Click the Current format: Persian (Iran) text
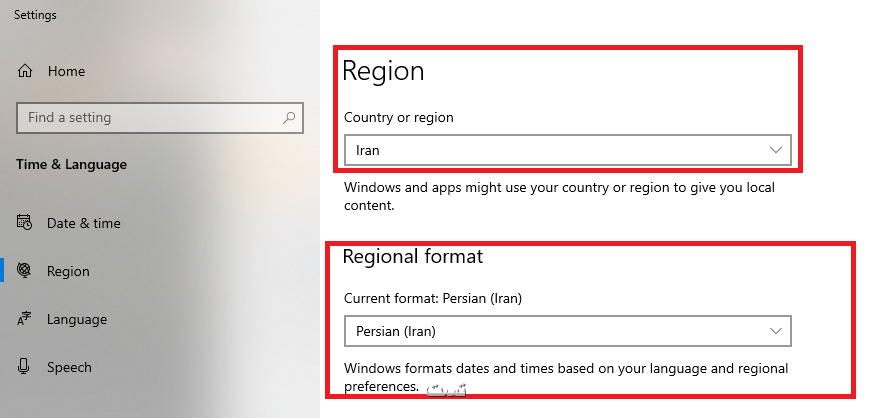Screen dimensions: 891x418 pyautogui.click(x=433, y=298)
